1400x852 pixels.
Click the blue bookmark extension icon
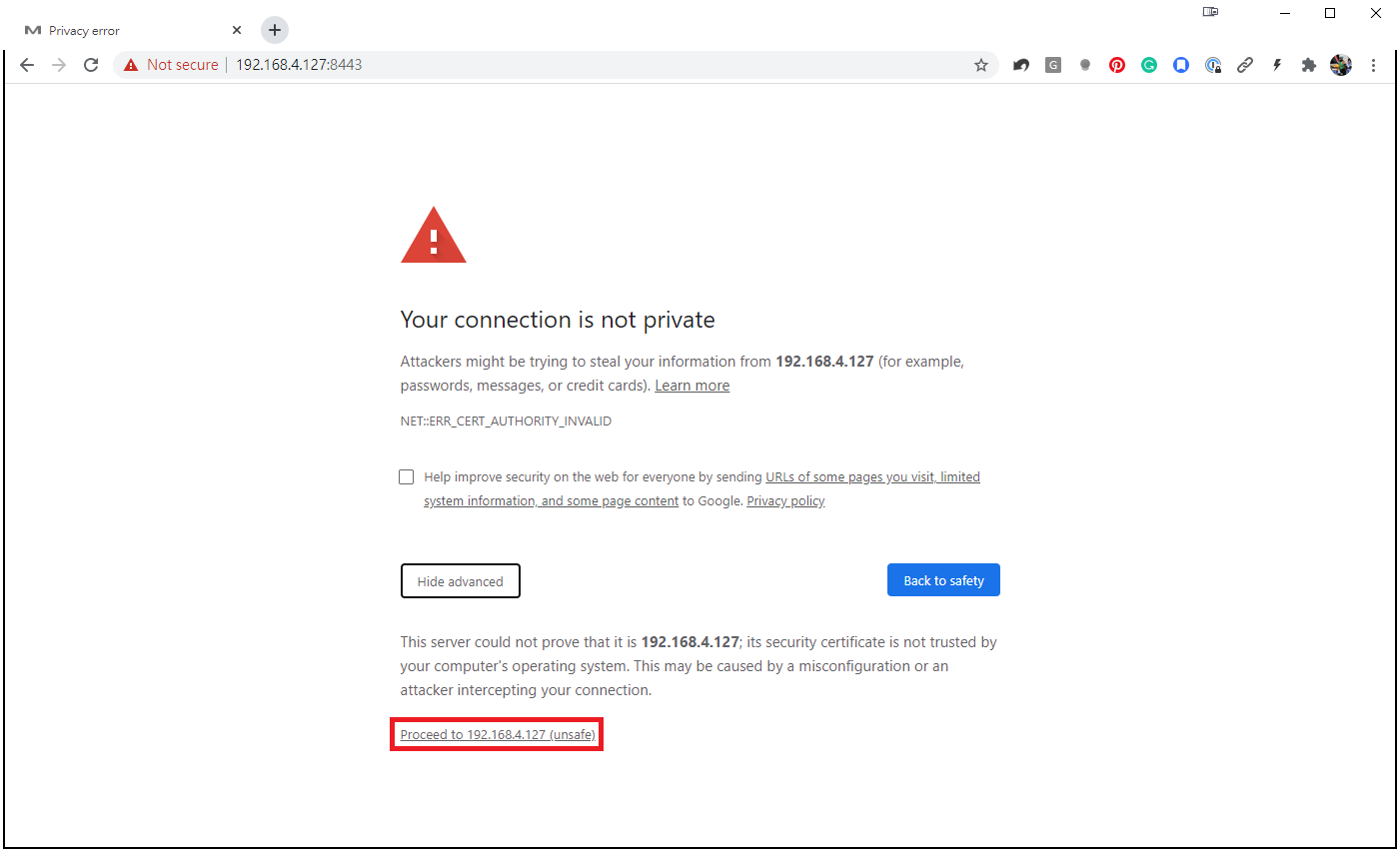[x=1181, y=65]
